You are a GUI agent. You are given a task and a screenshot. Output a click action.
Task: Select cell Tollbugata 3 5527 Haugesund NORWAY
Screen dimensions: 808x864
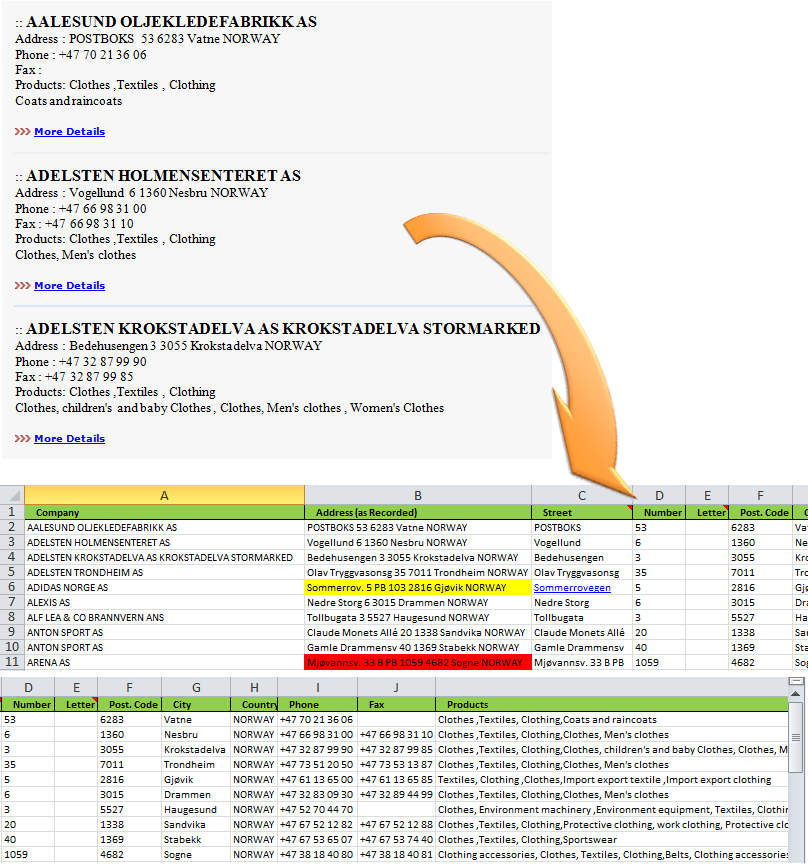[418, 617]
